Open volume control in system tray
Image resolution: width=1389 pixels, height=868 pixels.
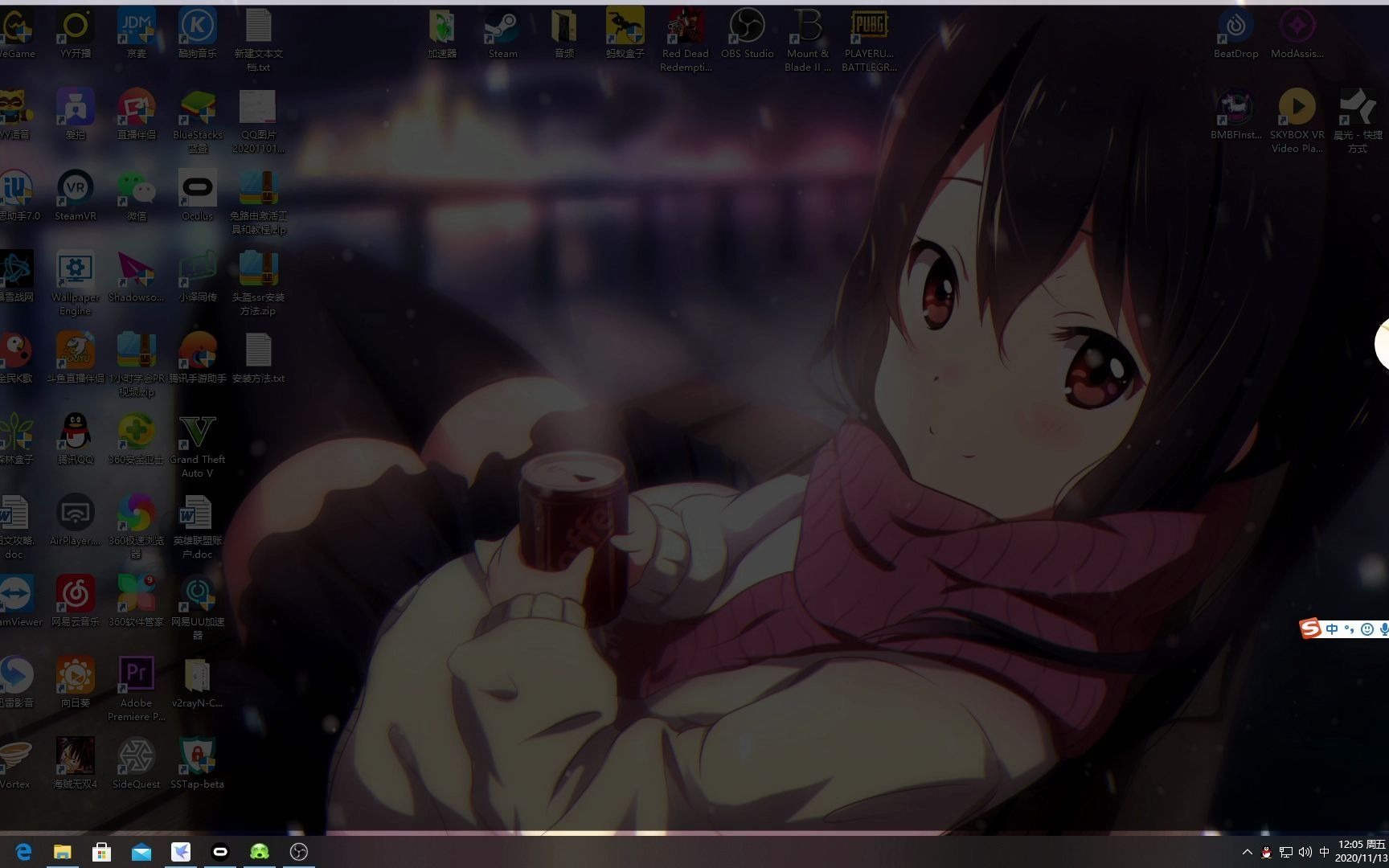tap(1305, 852)
